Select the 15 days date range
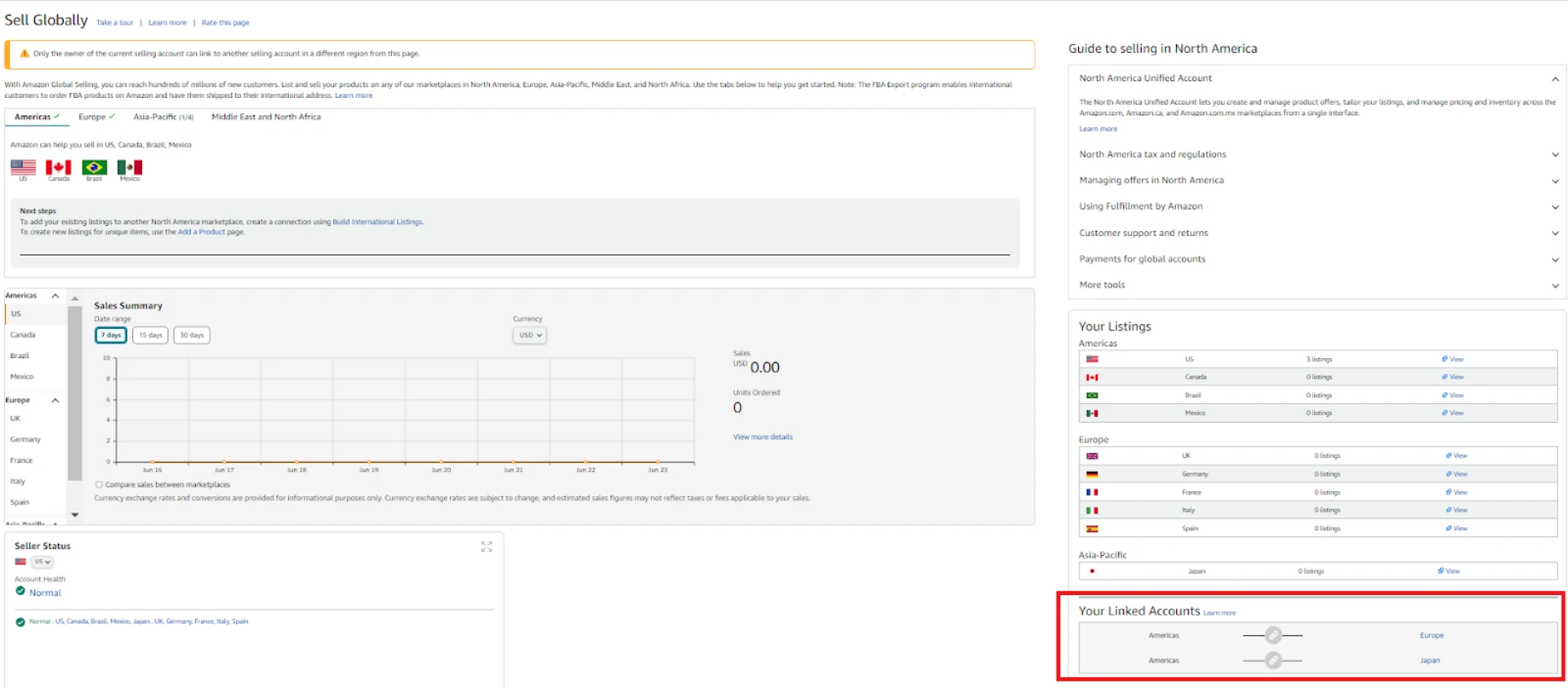 click(150, 335)
